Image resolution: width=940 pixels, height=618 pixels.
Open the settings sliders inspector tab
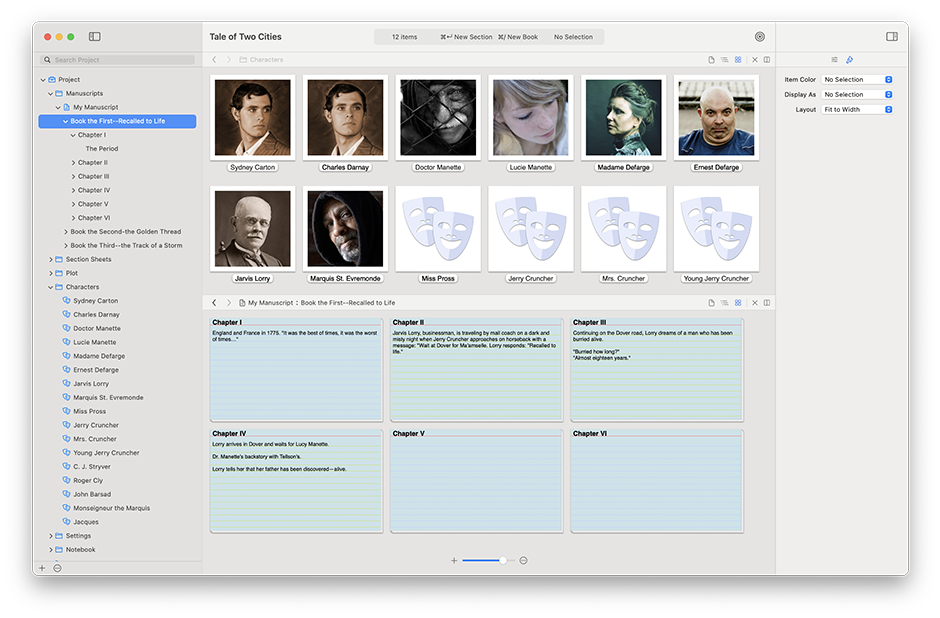coord(834,60)
